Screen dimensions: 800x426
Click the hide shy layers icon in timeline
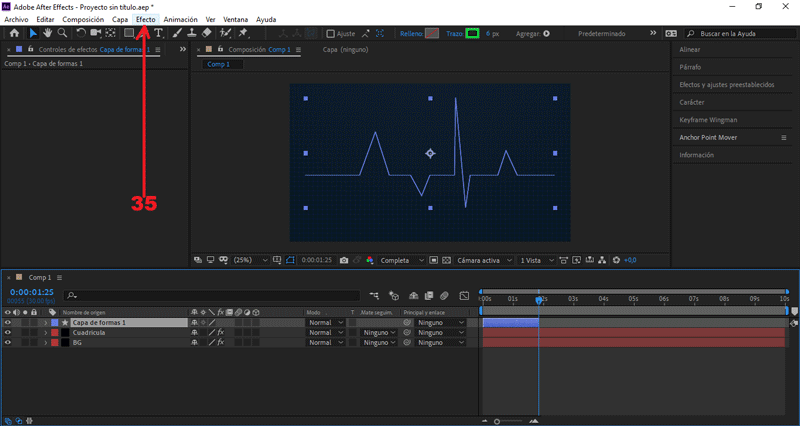[414, 296]
